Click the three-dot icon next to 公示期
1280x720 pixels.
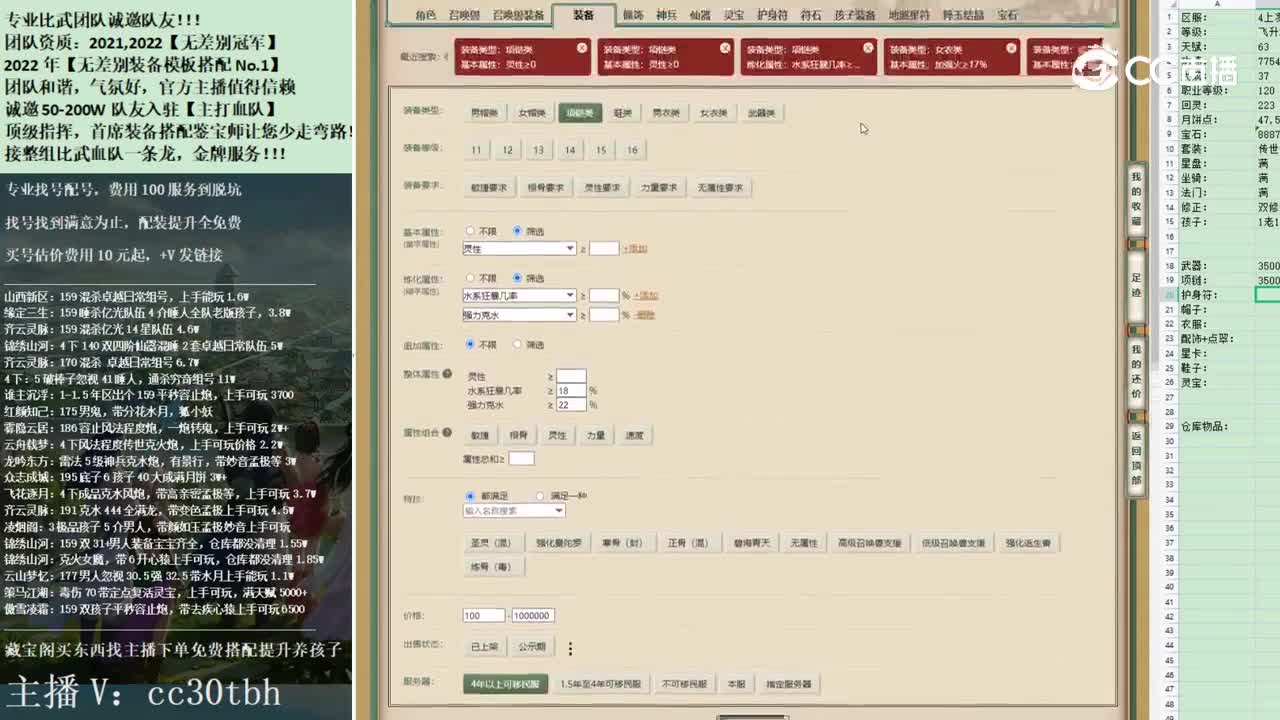coord(570,648)
